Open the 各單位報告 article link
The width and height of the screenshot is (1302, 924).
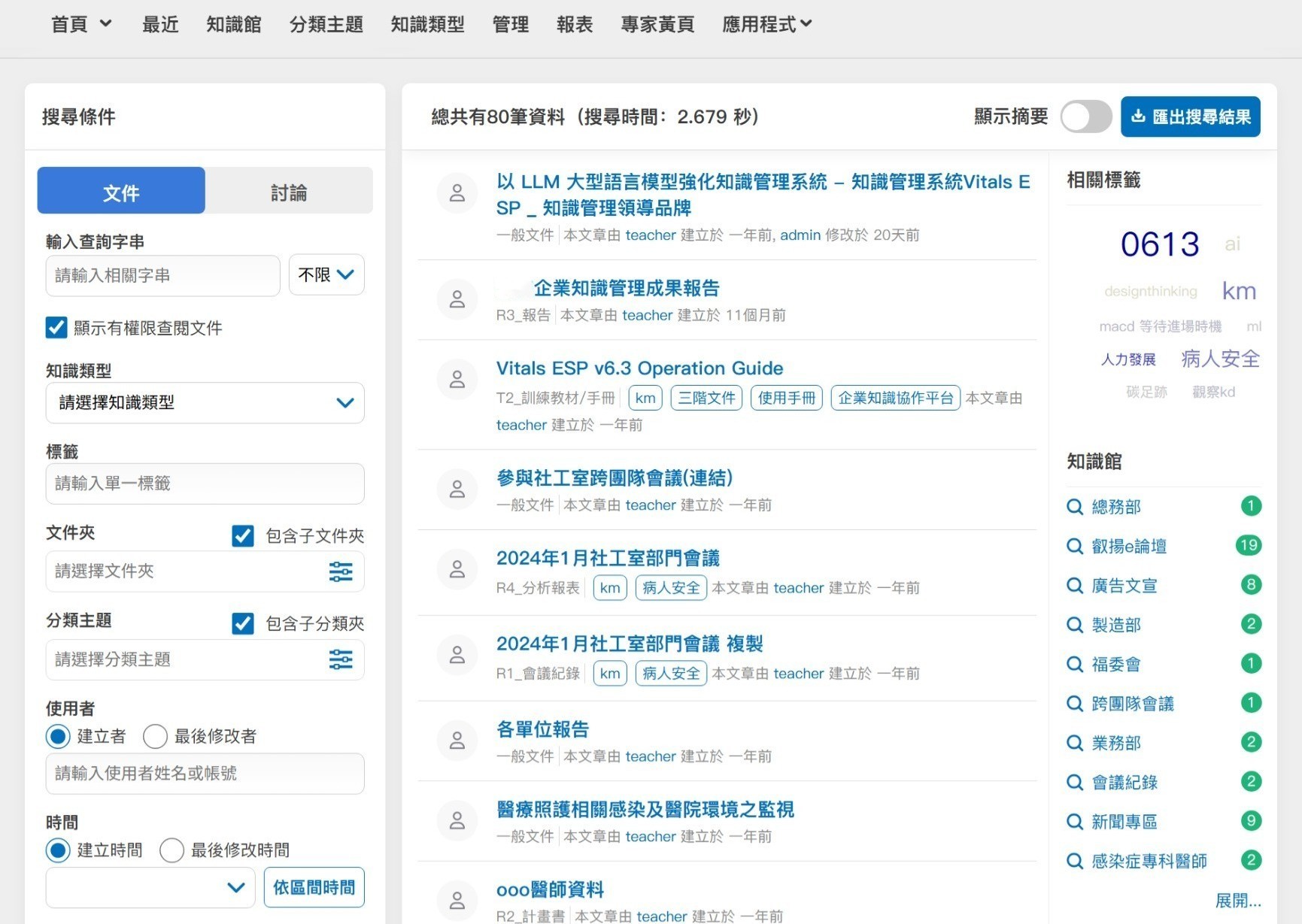[x=542, y=729]
